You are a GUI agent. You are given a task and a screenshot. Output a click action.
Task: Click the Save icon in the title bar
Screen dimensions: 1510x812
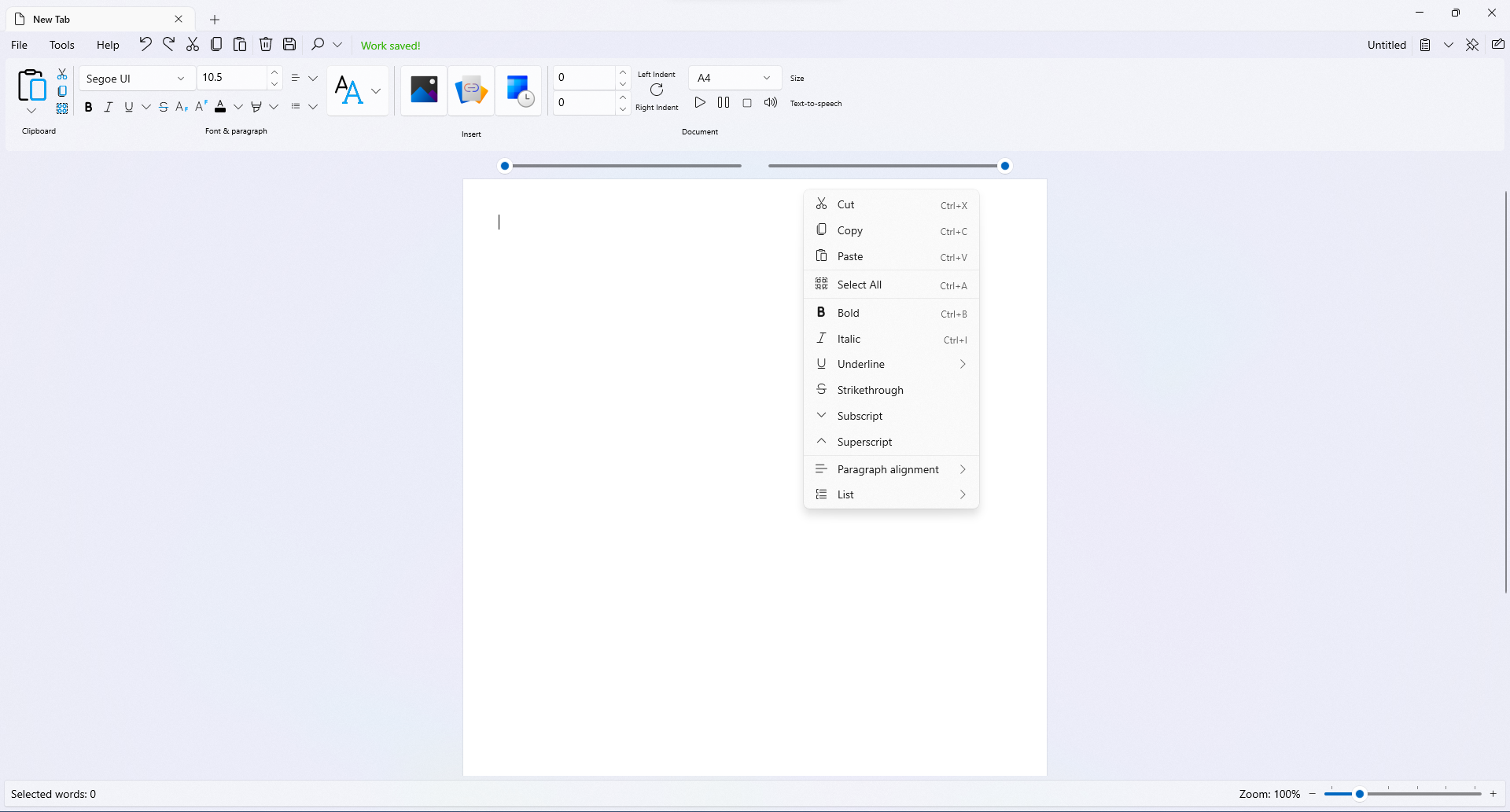tap(289, 44)
